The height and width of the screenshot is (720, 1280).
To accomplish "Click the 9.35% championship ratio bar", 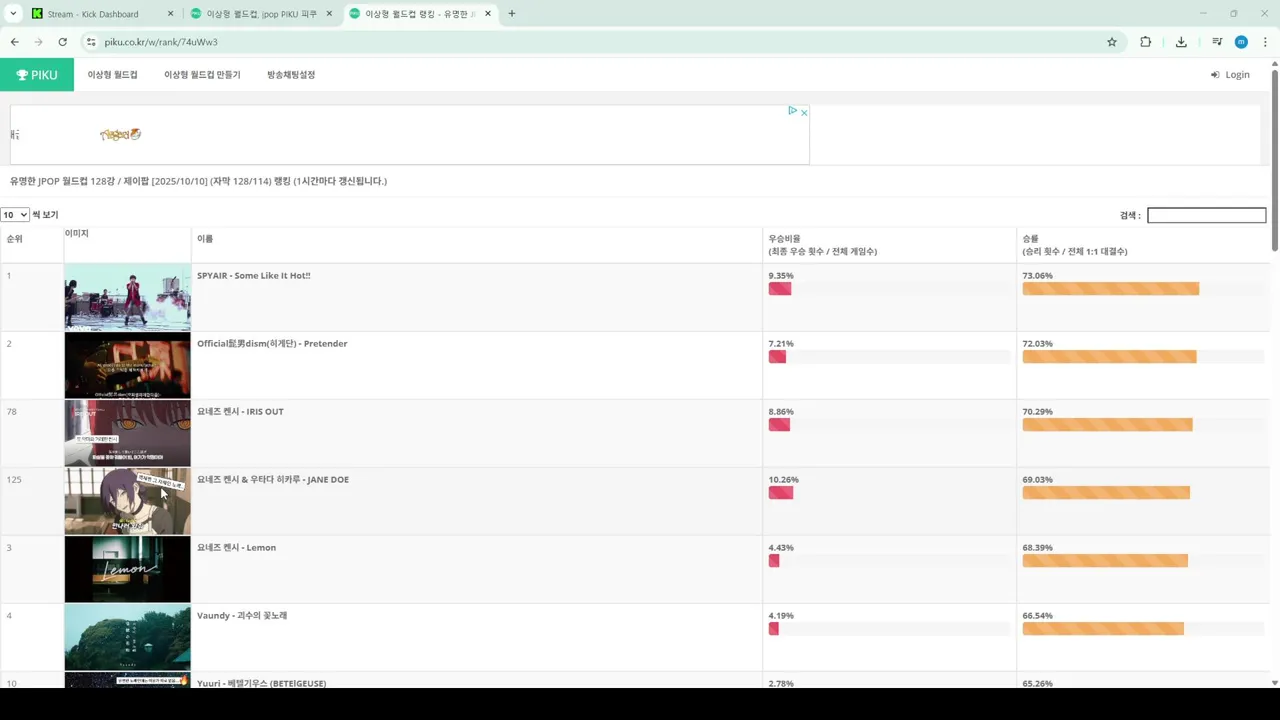I will 780,289.
